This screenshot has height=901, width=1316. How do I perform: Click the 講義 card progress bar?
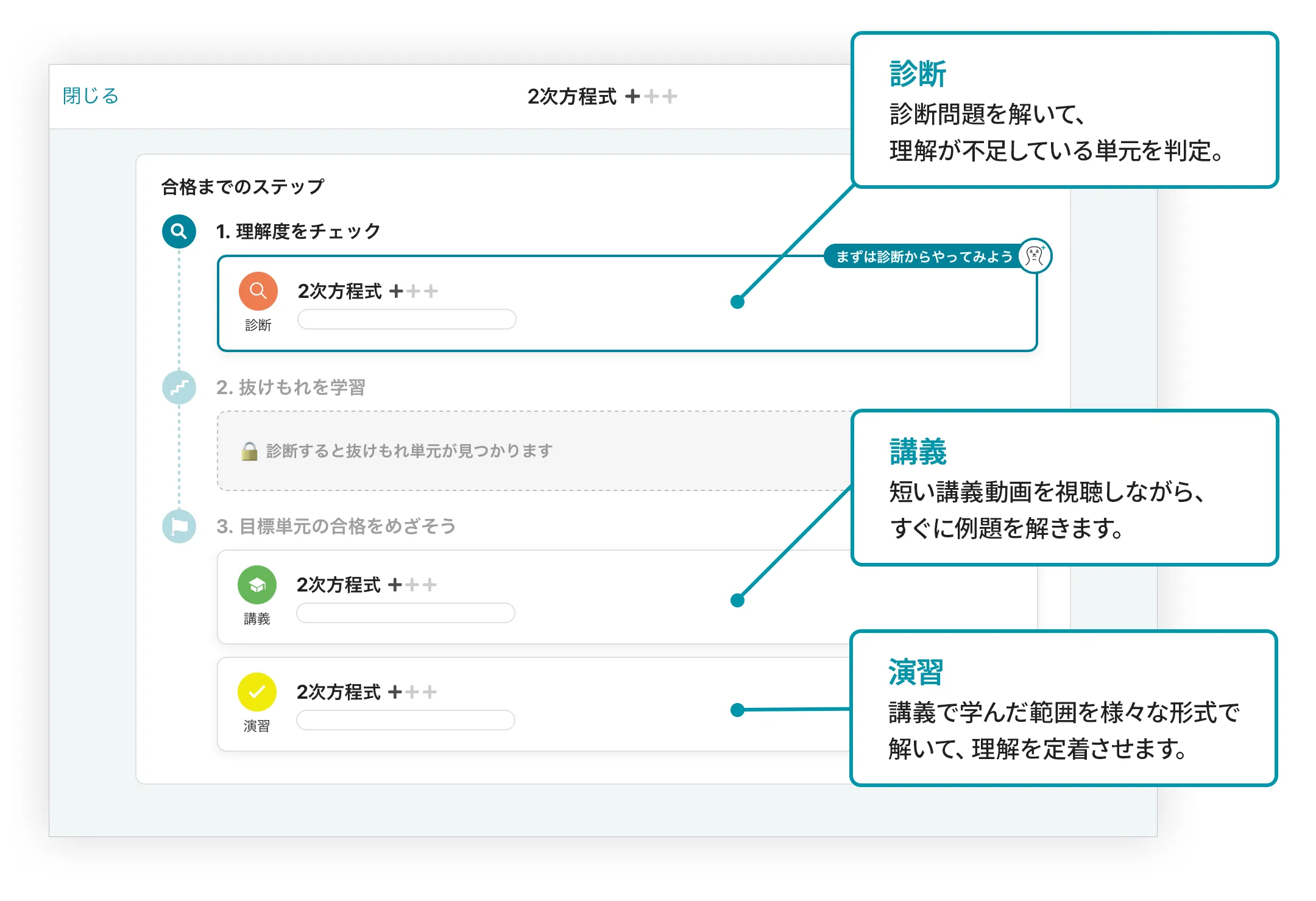406,613
